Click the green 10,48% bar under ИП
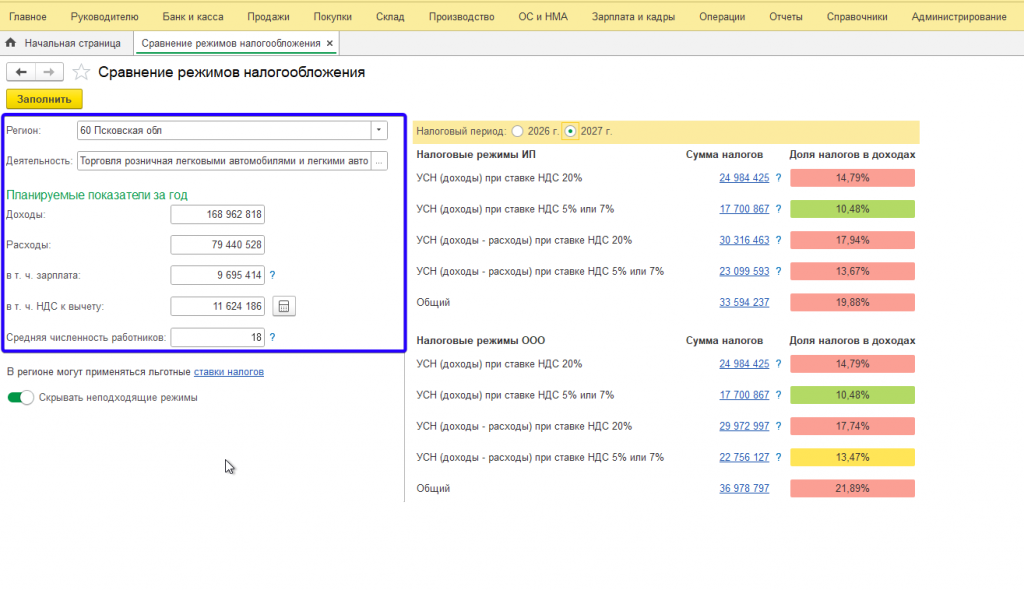This screenshot has width=1024, height=590. pos(852,209)
